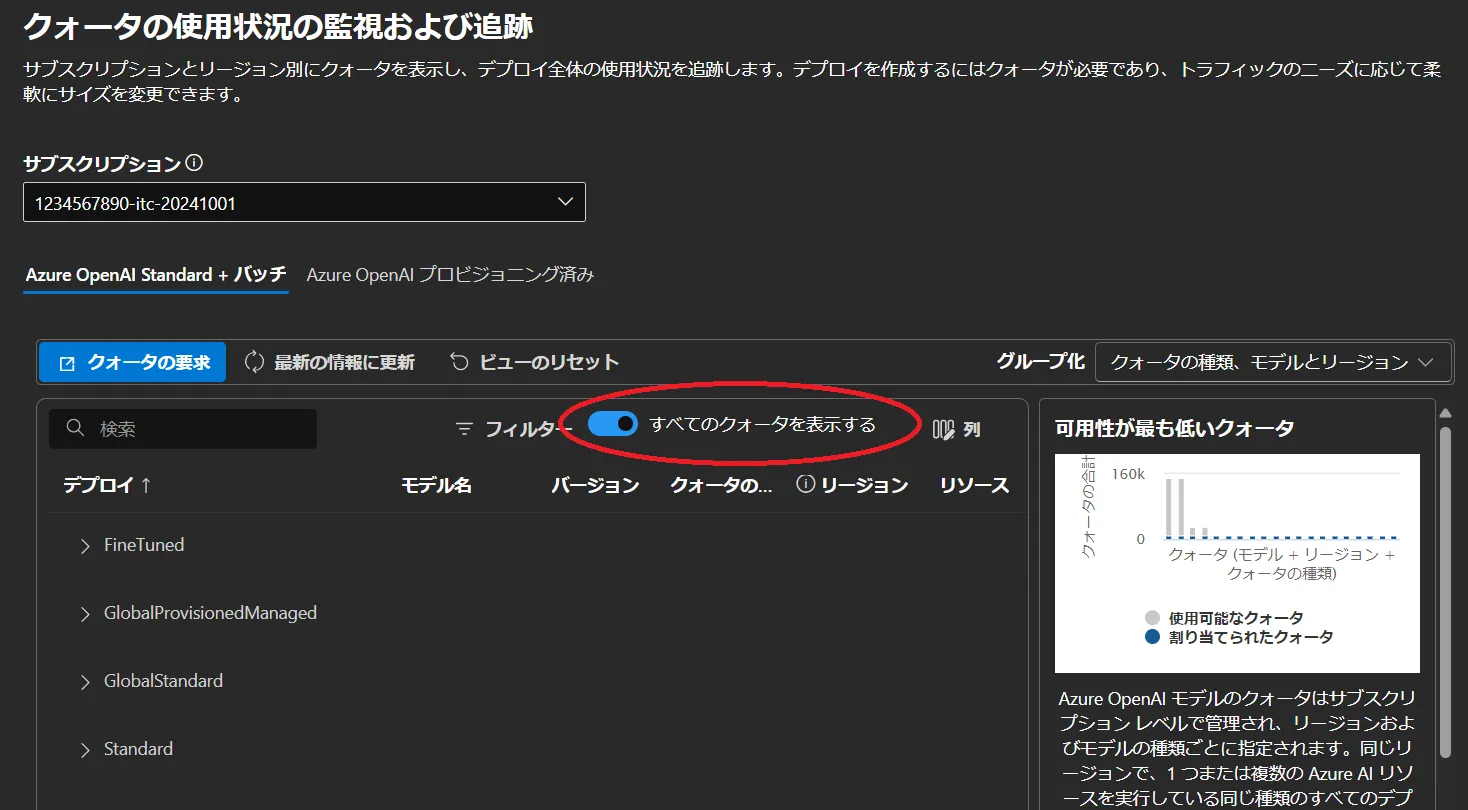The image size is (1468, 810).
Task: Click the right panel vertical scrollbar
Action: (x=1444, y=590)
